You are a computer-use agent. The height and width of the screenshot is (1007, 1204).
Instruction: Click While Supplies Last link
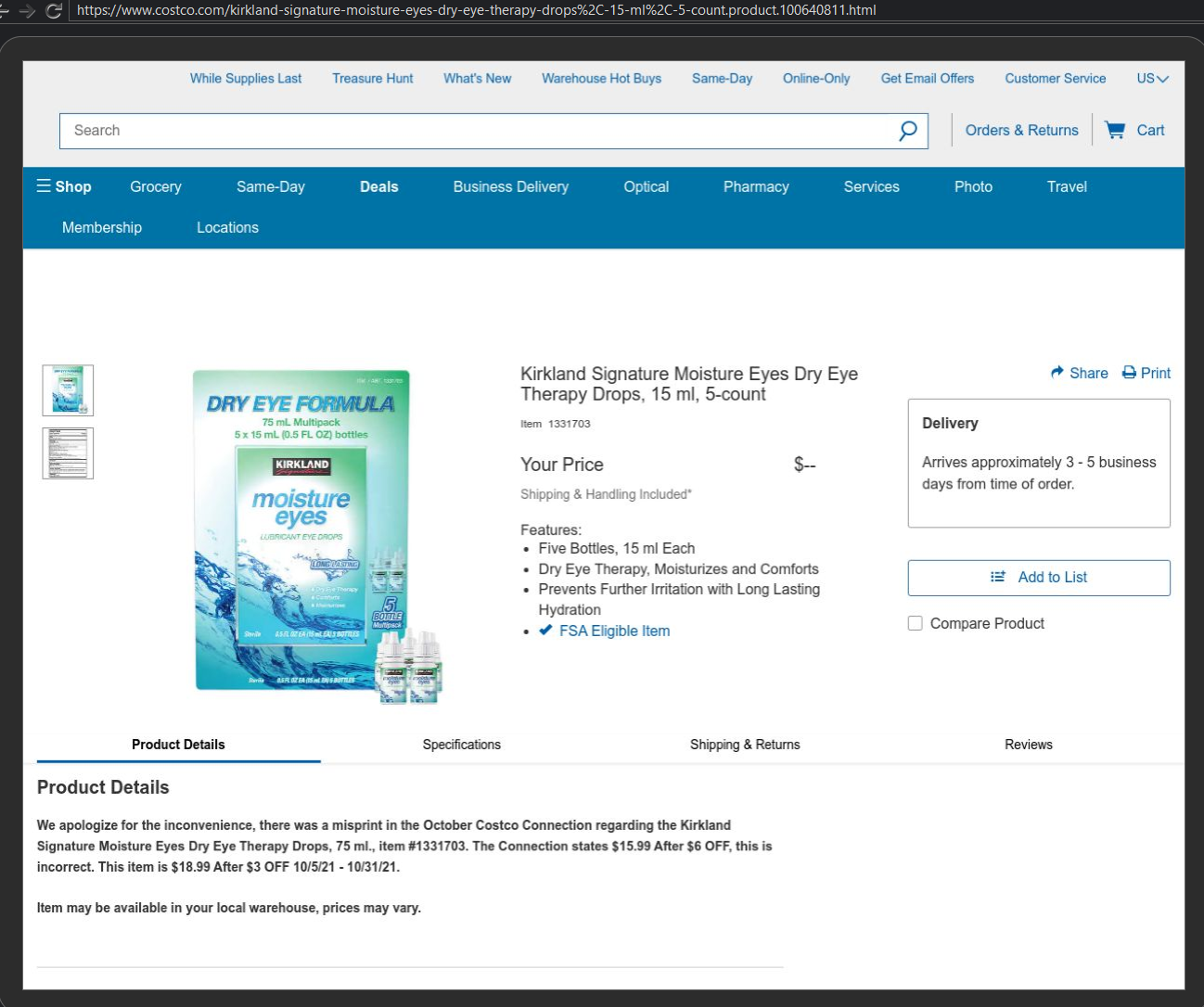click(x=246, y=79)
